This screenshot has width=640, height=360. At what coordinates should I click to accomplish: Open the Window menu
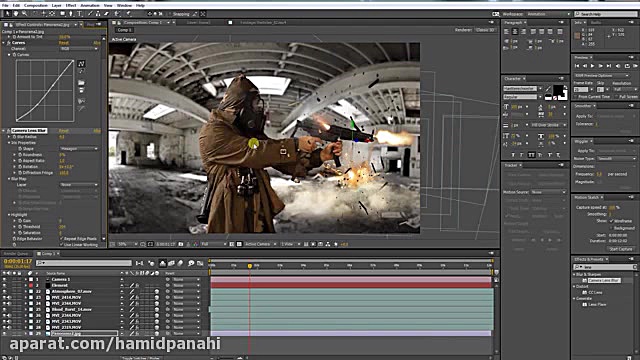pos(124,6)
